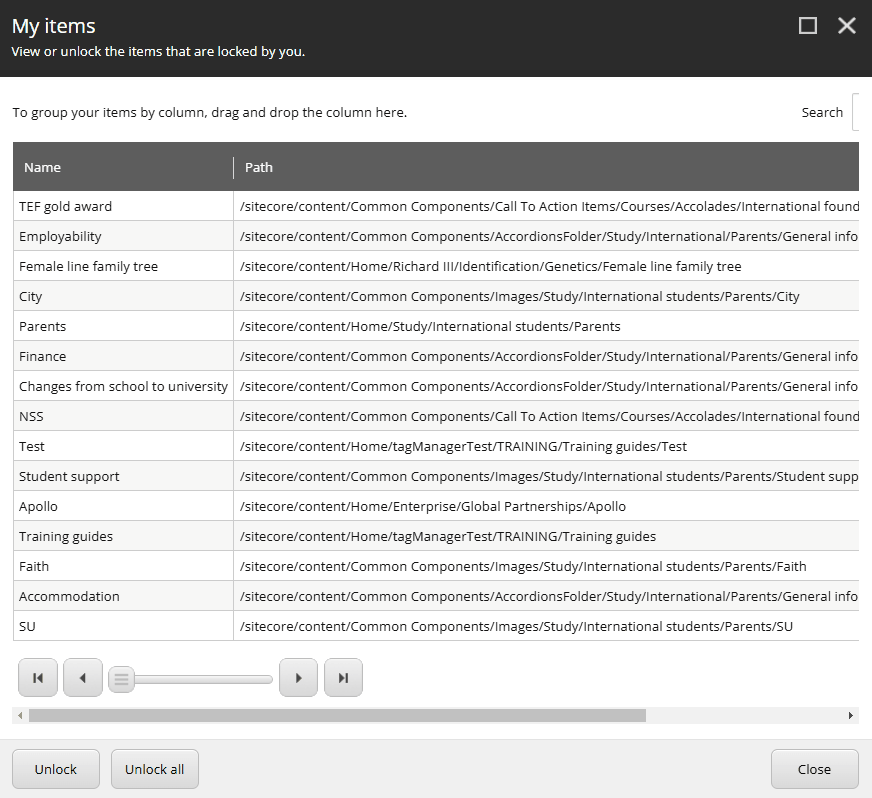Go to the previous page of items
Viewport: 872px width, 798px height.
pyautogui.click(x=82, y=677)
